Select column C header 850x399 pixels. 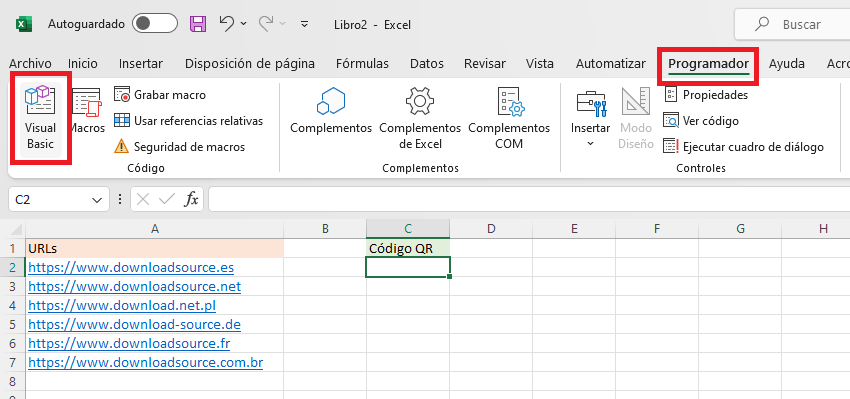coord(408,229)
